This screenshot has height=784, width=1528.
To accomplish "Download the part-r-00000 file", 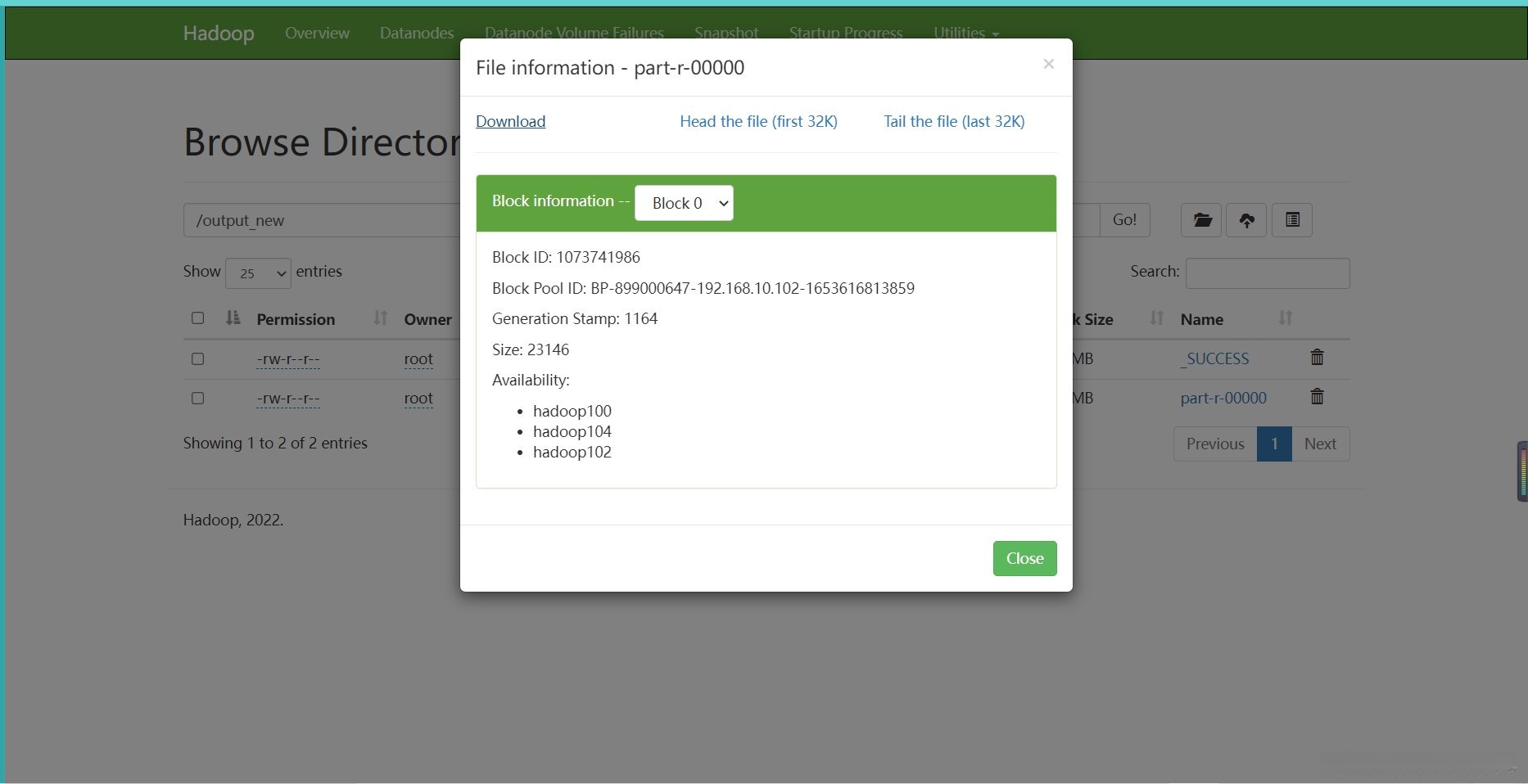I will (510, 121).
